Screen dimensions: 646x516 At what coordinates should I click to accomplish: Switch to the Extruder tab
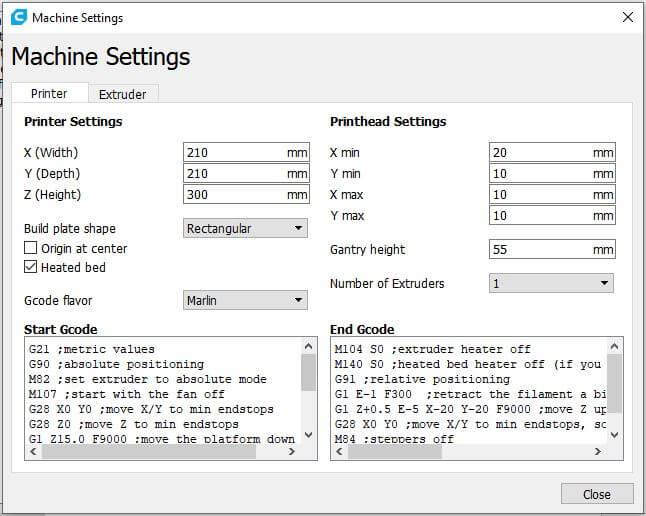pyautogui.click(x=122, y=94)
